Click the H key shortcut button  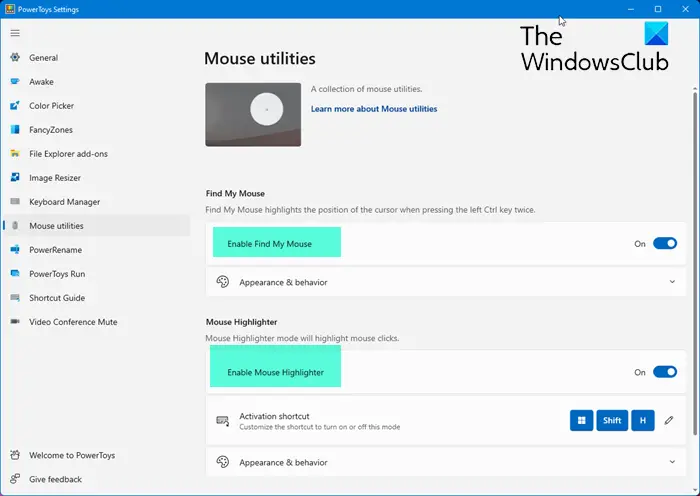(x=643, y=420)
